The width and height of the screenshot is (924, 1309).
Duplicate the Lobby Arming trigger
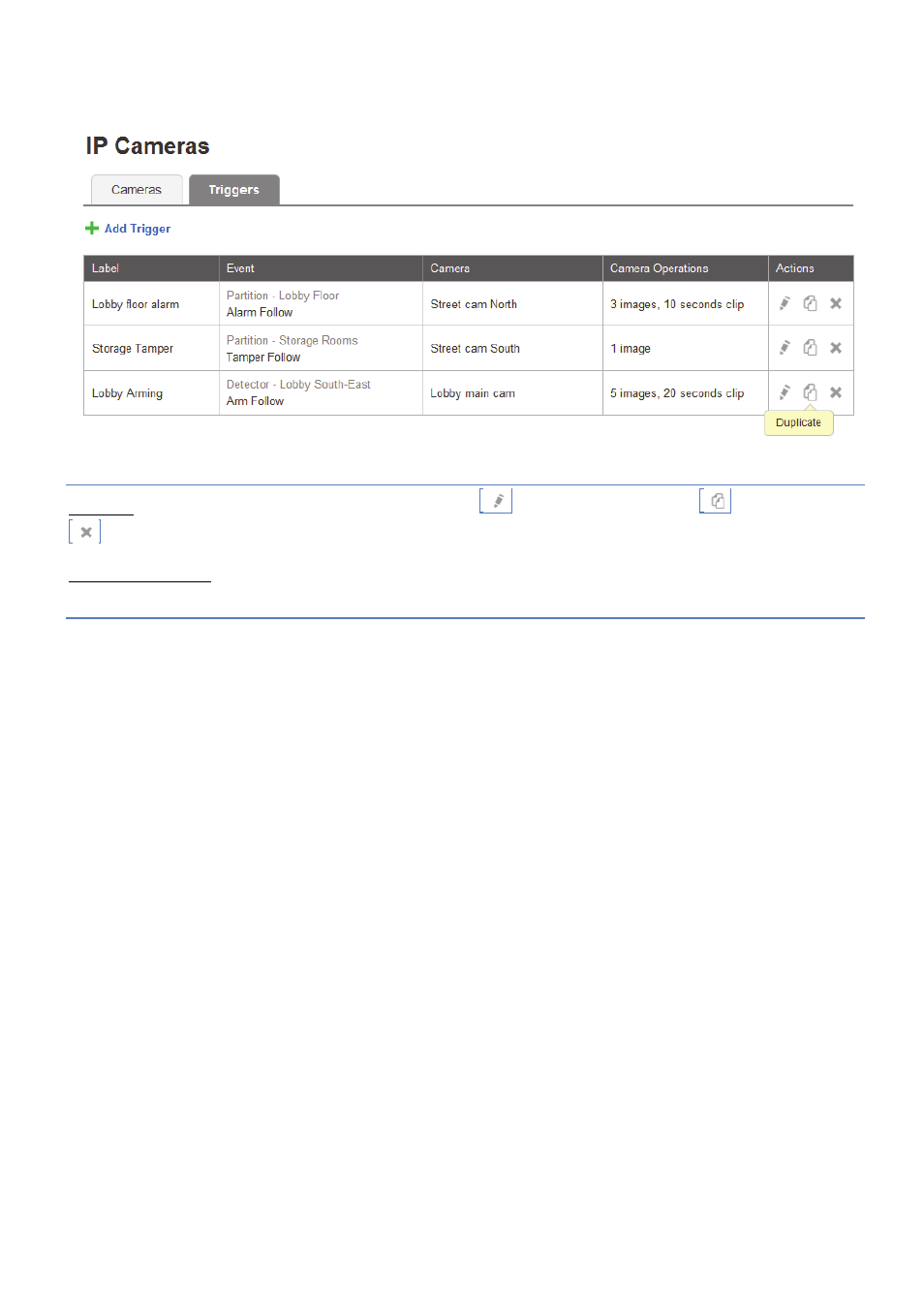(x=810, y=392)
